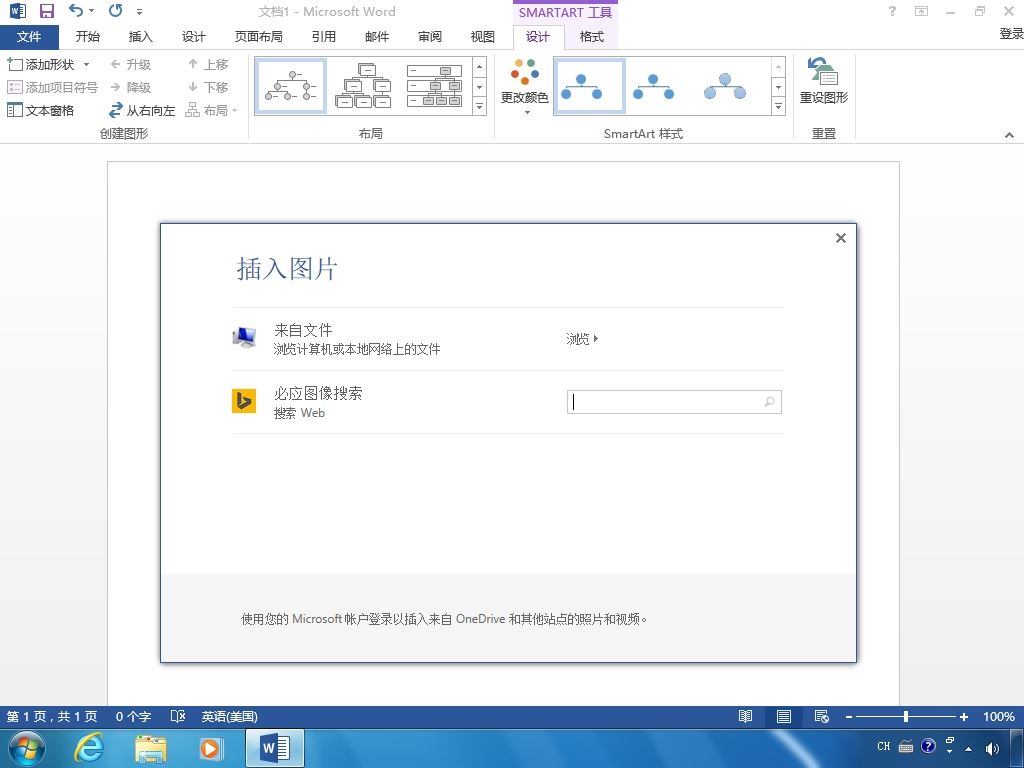1024x768 pixels.
Task: Click 重设图形 reset graphic button
Action: coord(824,81)
